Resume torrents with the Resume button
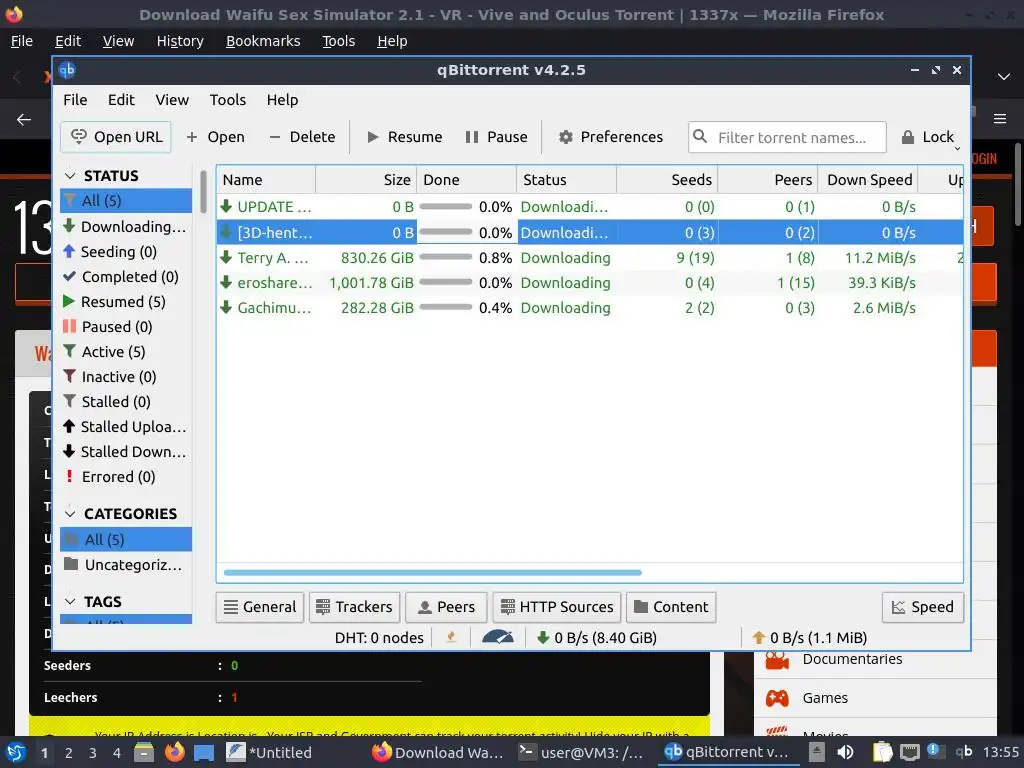 point(404,137)
